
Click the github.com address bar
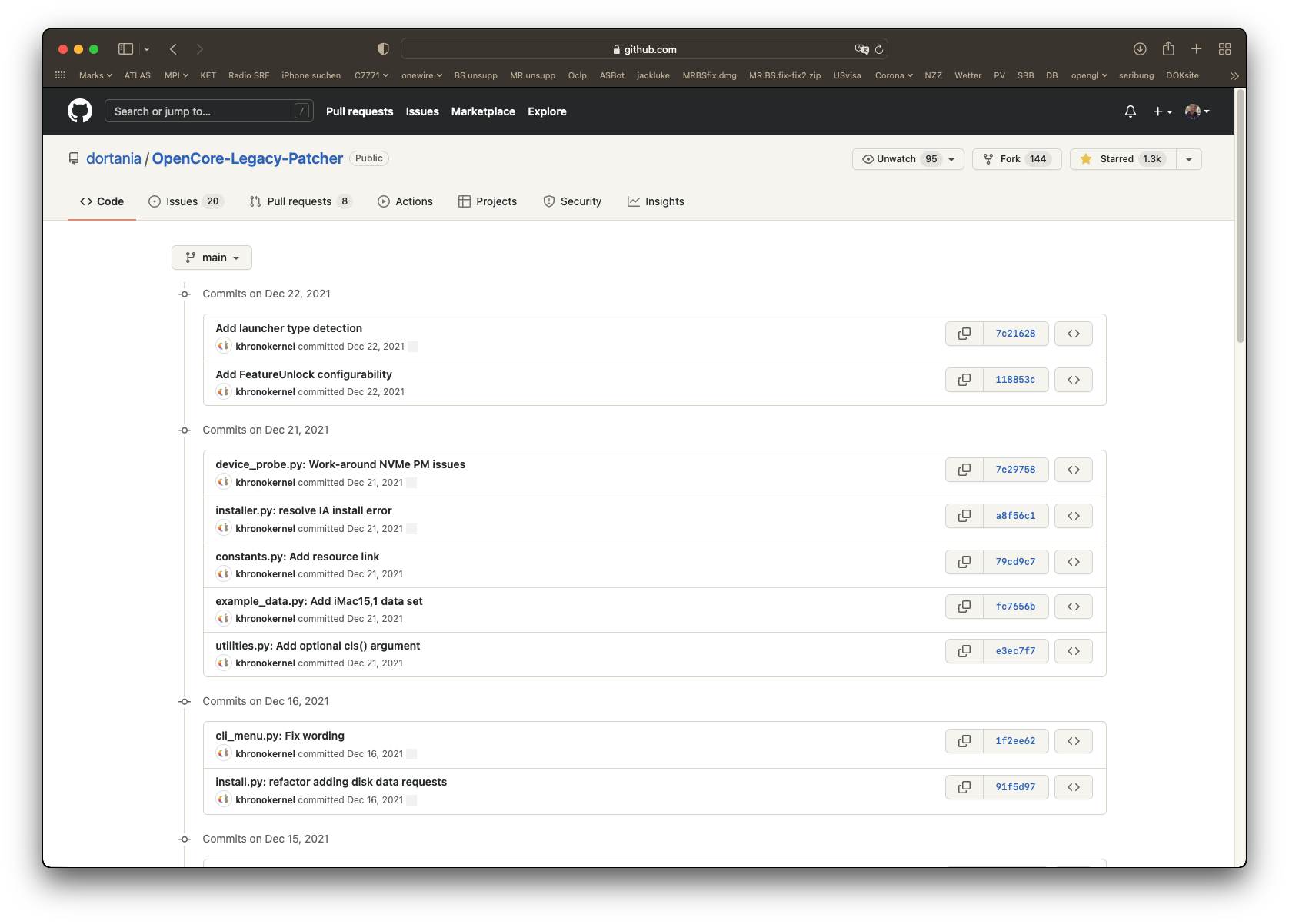coord(644,49)
